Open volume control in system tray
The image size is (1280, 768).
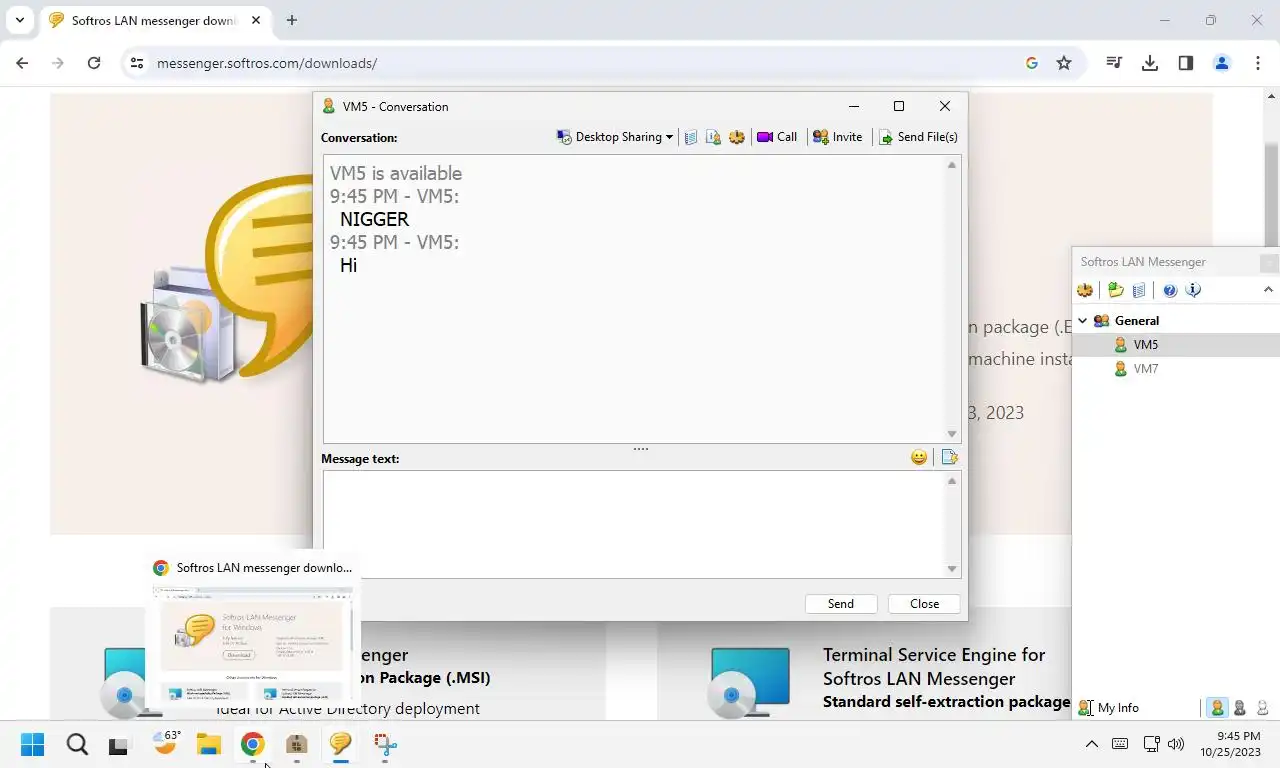(x=1176, y=744)
